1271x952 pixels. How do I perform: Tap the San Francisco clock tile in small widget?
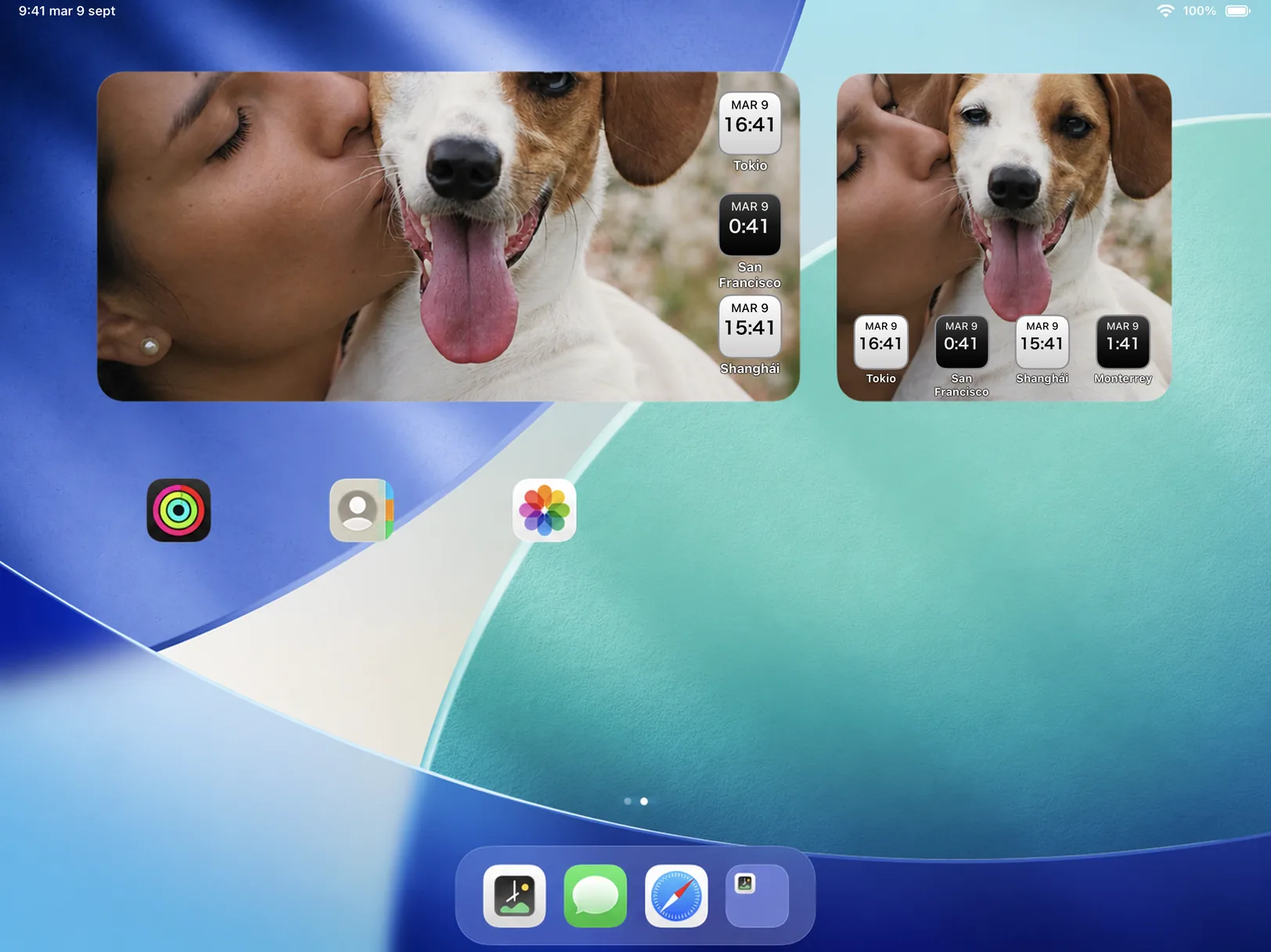click(x=962, y=342)
